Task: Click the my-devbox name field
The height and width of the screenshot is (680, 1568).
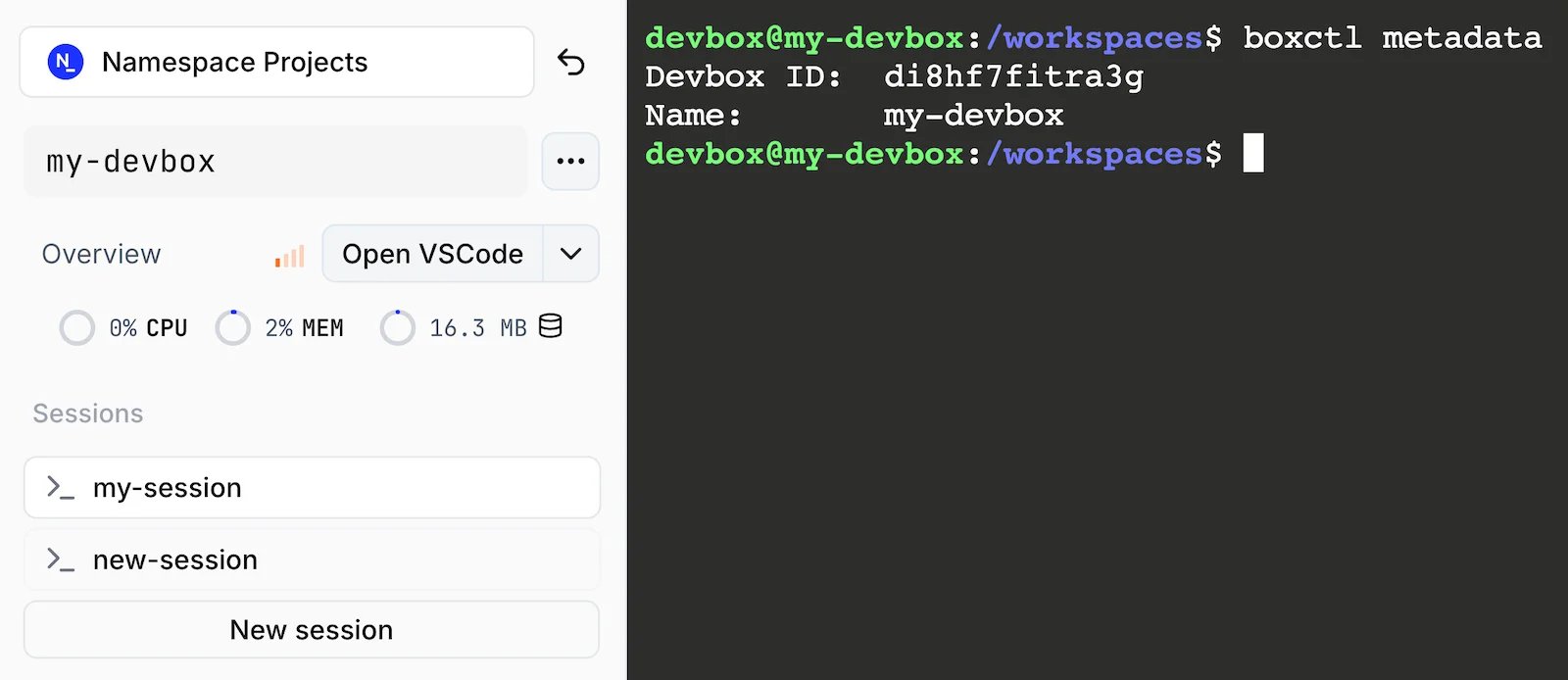Action: click(275, 161)
